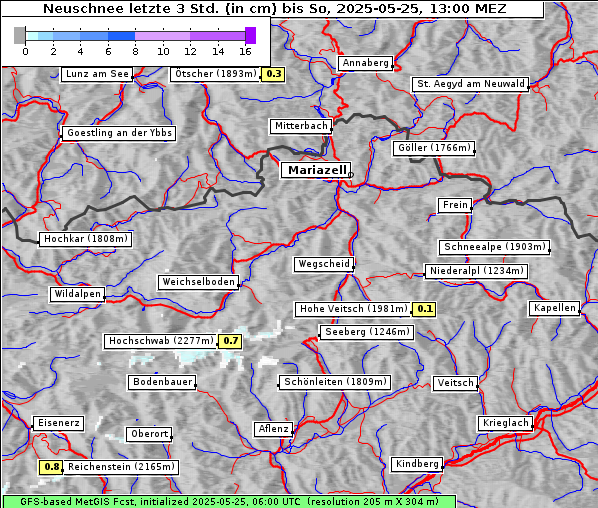
Task: Click the Schneealpe (1903m) label
Action: [x=495, y=247]
